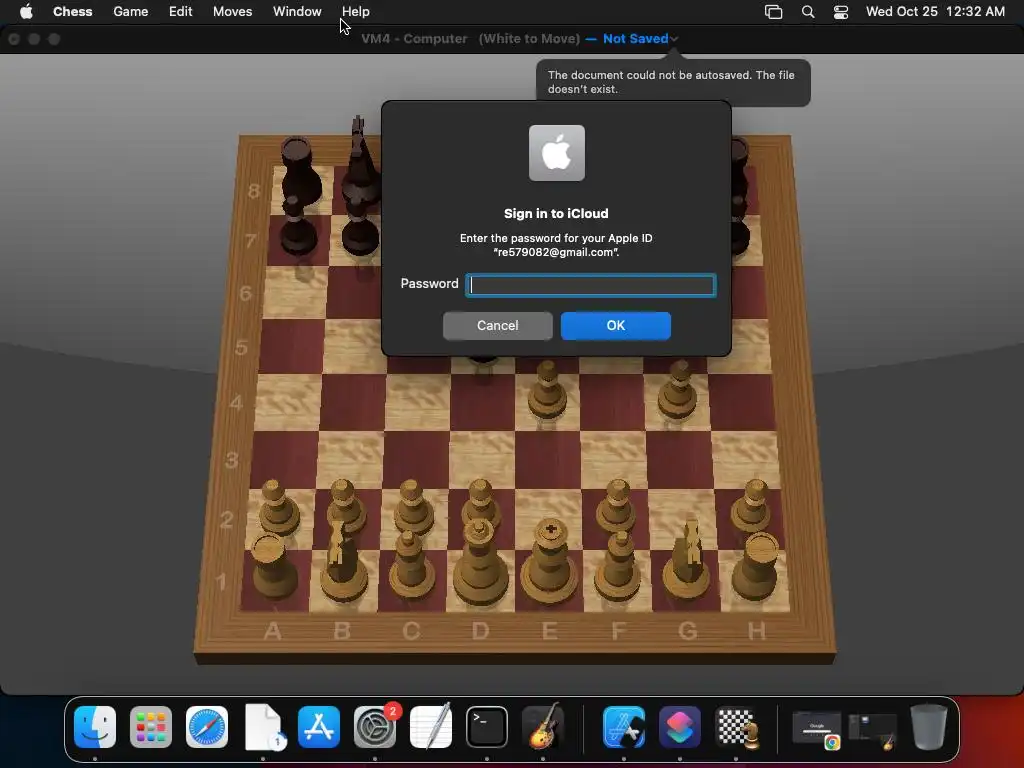1024x768 pixels.
Task: Open Trash from the Dock
Action: click(929, 727)
